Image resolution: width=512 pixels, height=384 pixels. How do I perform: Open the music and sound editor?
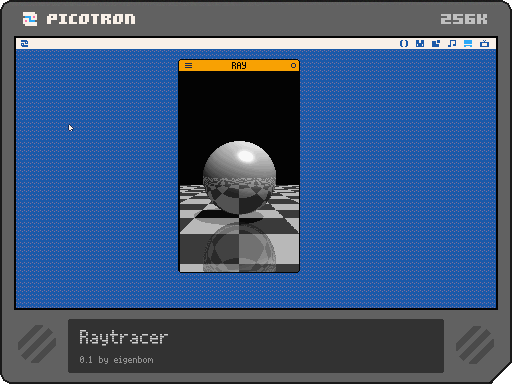452,43
